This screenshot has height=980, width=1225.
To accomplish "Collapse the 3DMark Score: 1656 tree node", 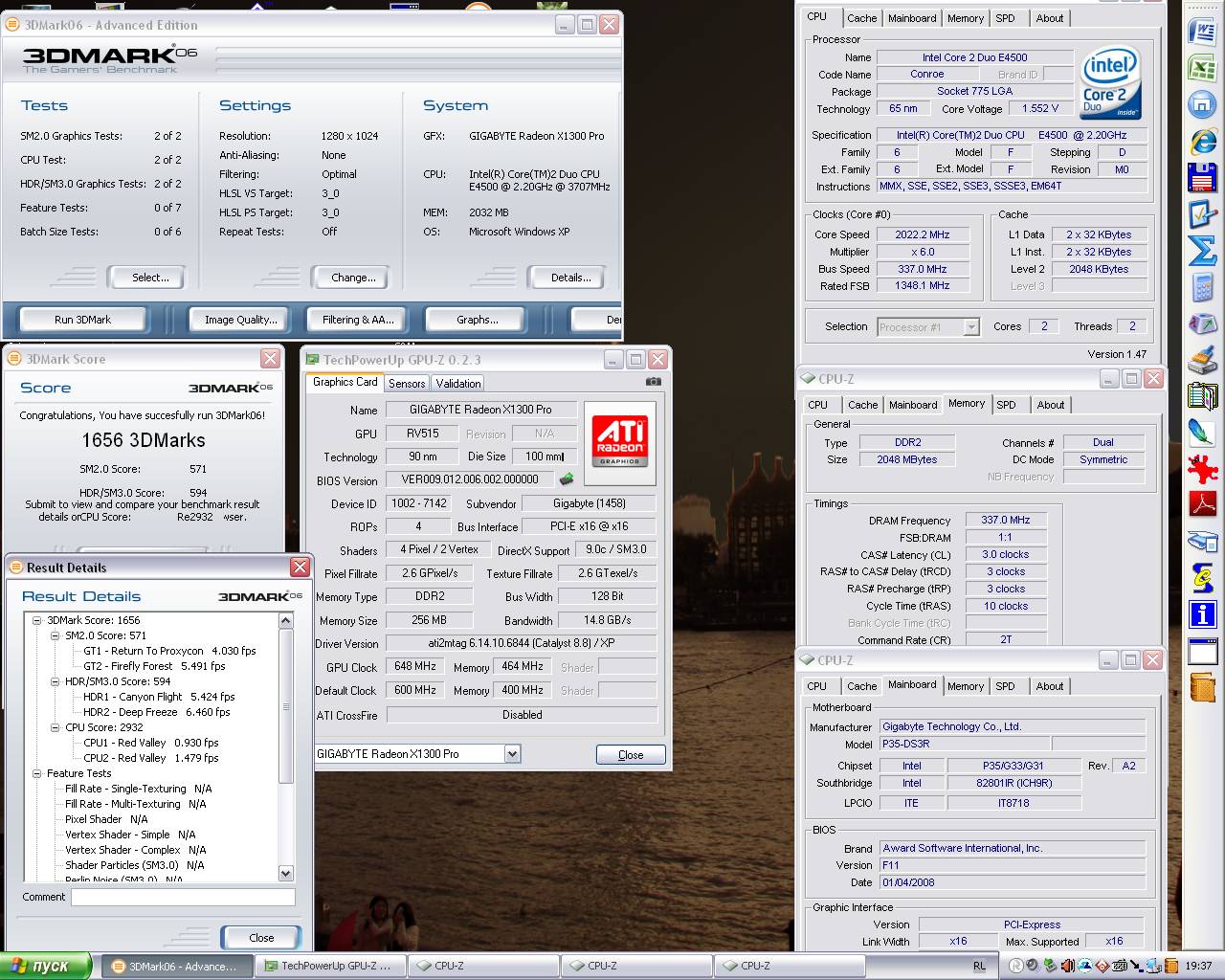I will 37,620.
